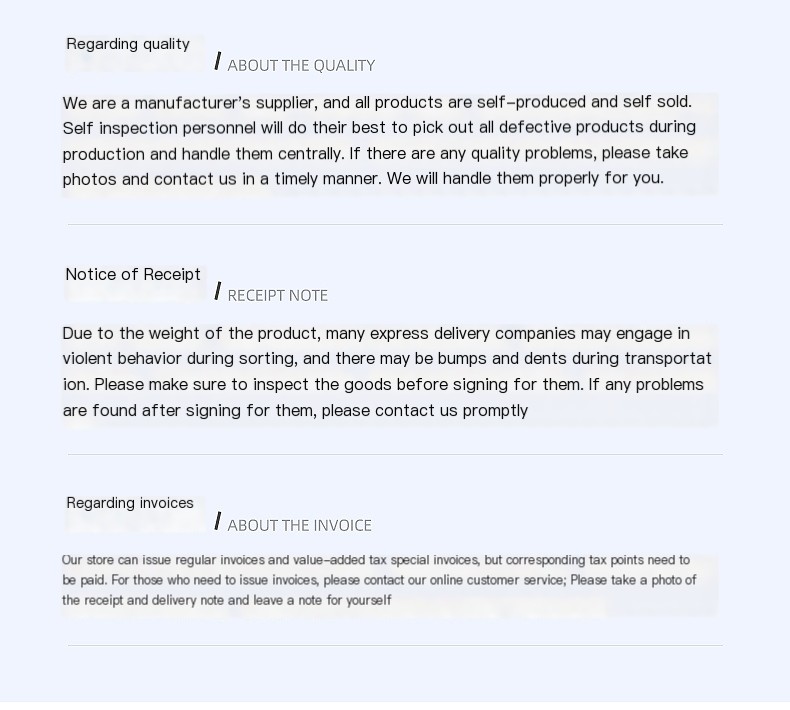Click the "ABOUT THE INVOICE" subtitle
The width and height of the screenshot is (790, 710).
pos(299,526)
